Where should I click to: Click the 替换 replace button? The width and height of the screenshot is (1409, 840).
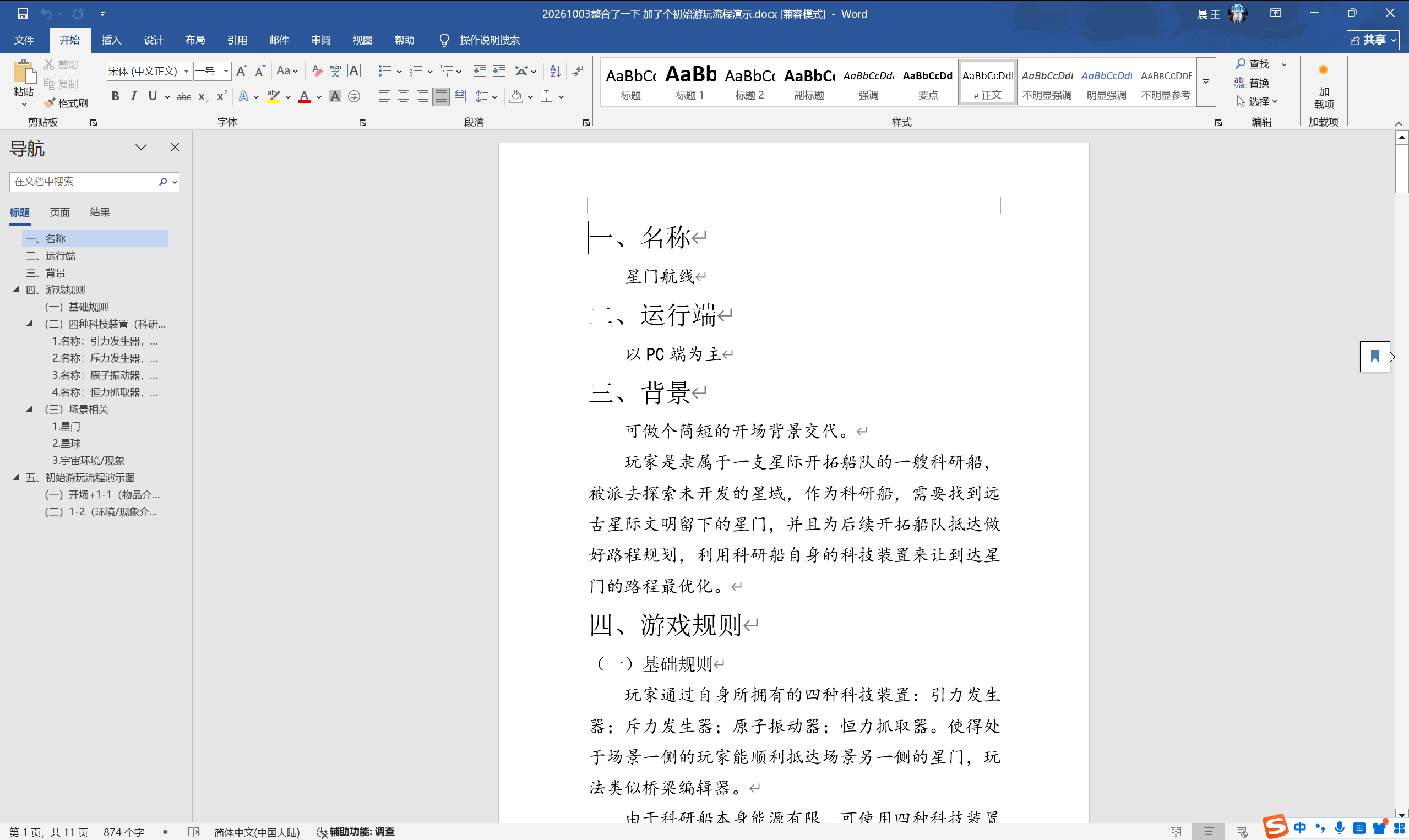tap(1252, 83)
